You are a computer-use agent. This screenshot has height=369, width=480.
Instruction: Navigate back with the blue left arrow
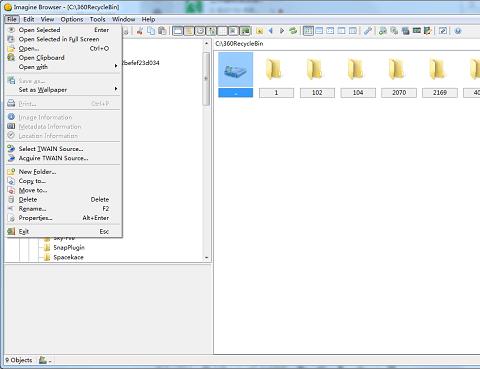tap(271, 31)
